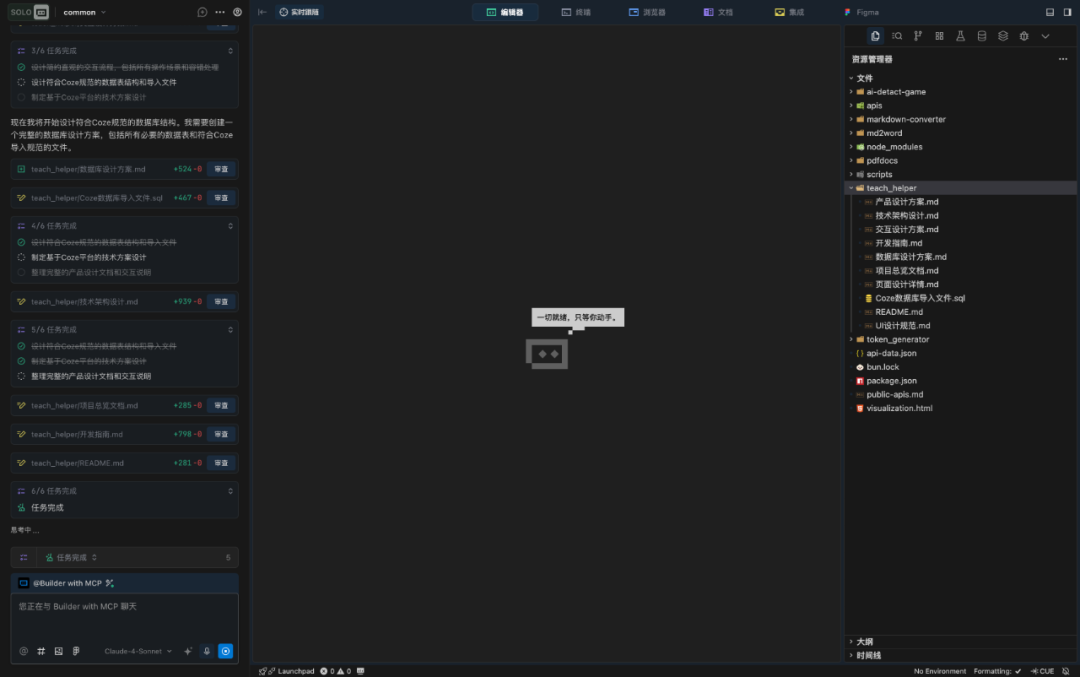Screen dimensions: 1080x677
Task: Toggle the bottom panel layout icon
Action: 1050,12
